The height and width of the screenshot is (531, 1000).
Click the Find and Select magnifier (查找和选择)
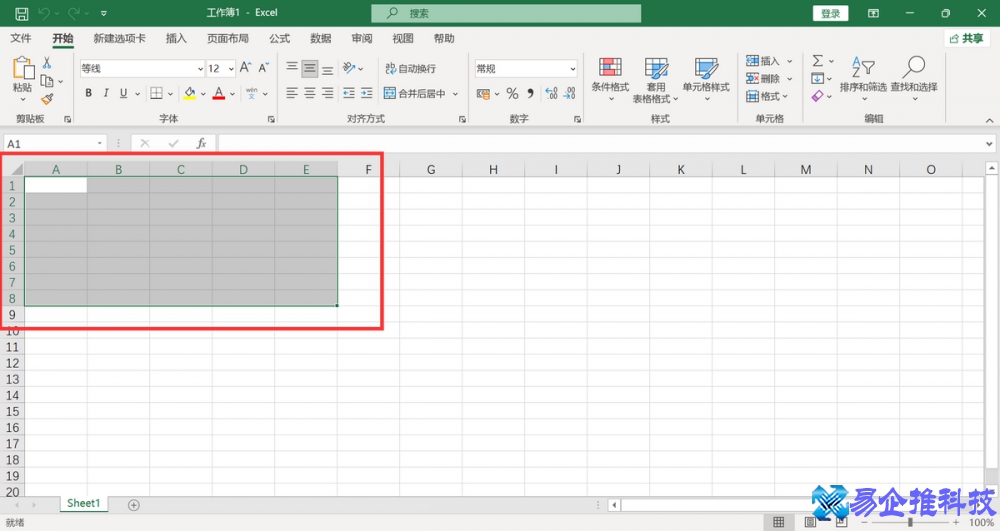(913, 77)
